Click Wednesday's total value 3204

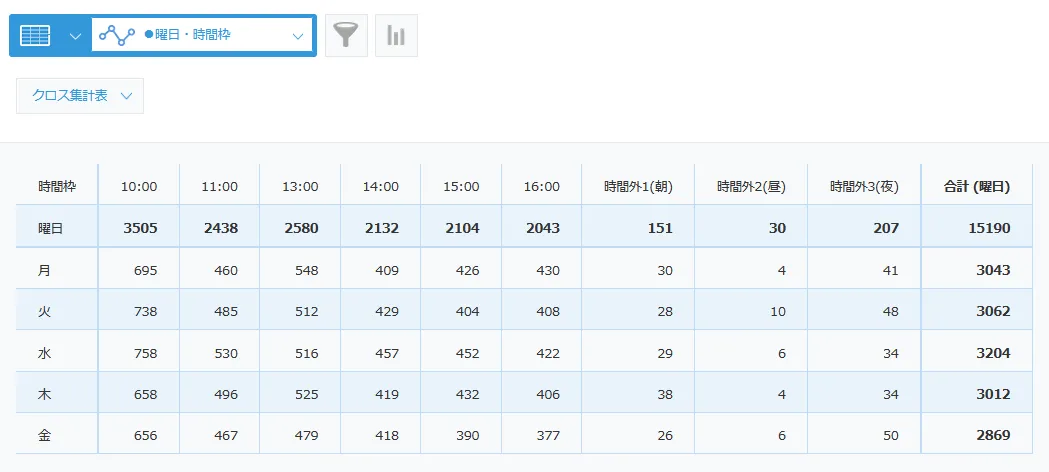click(x=993, y=353)
